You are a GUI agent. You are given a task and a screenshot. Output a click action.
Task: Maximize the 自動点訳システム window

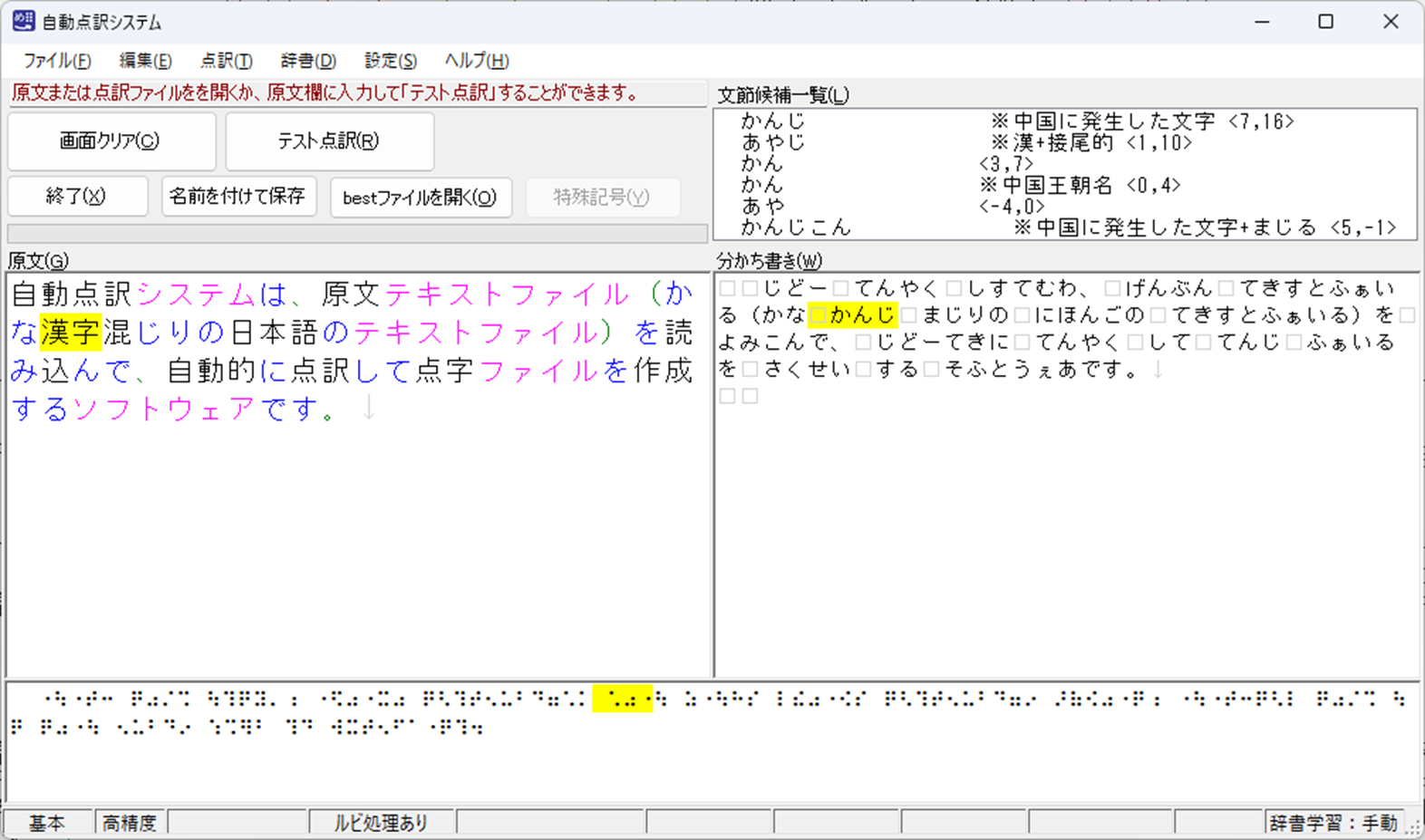point(1325,22)
